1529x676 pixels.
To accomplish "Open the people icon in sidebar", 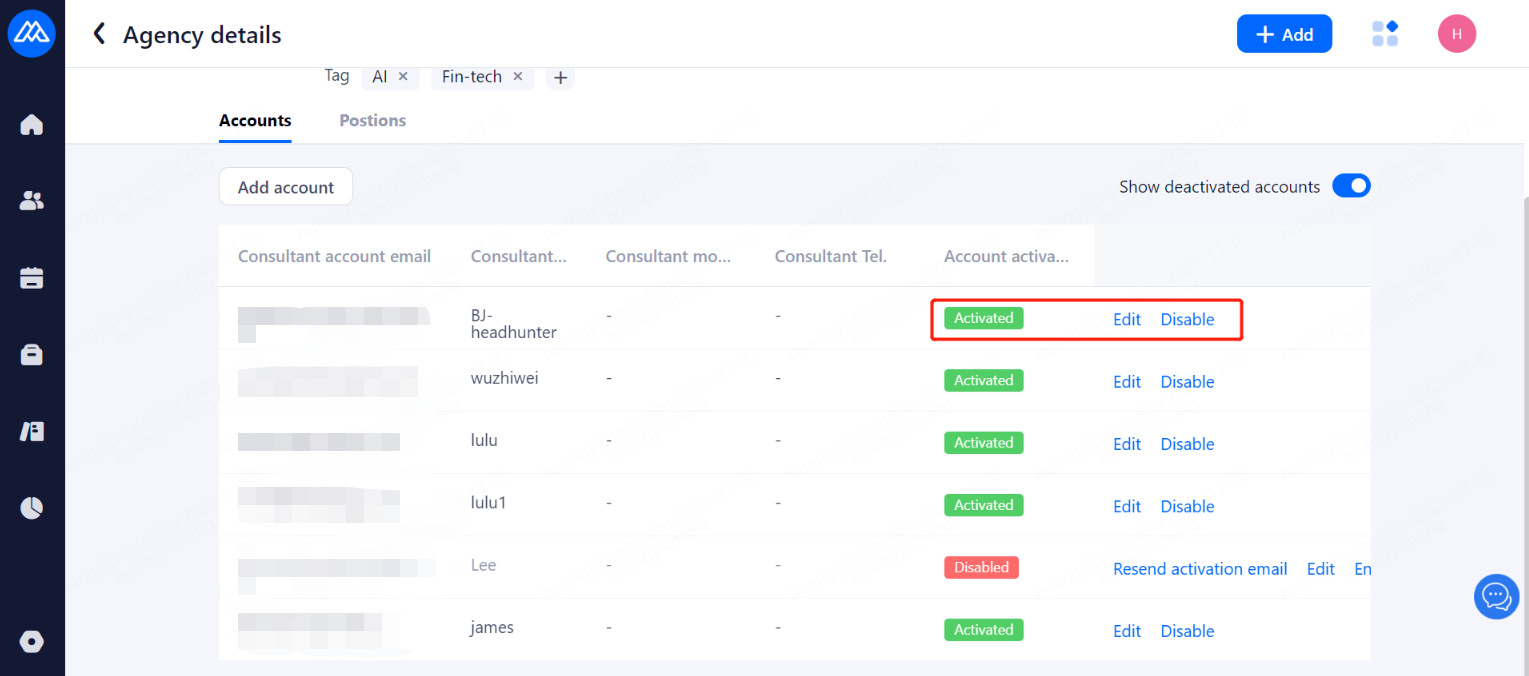I will pyautogui.click(x=32, y=201).
